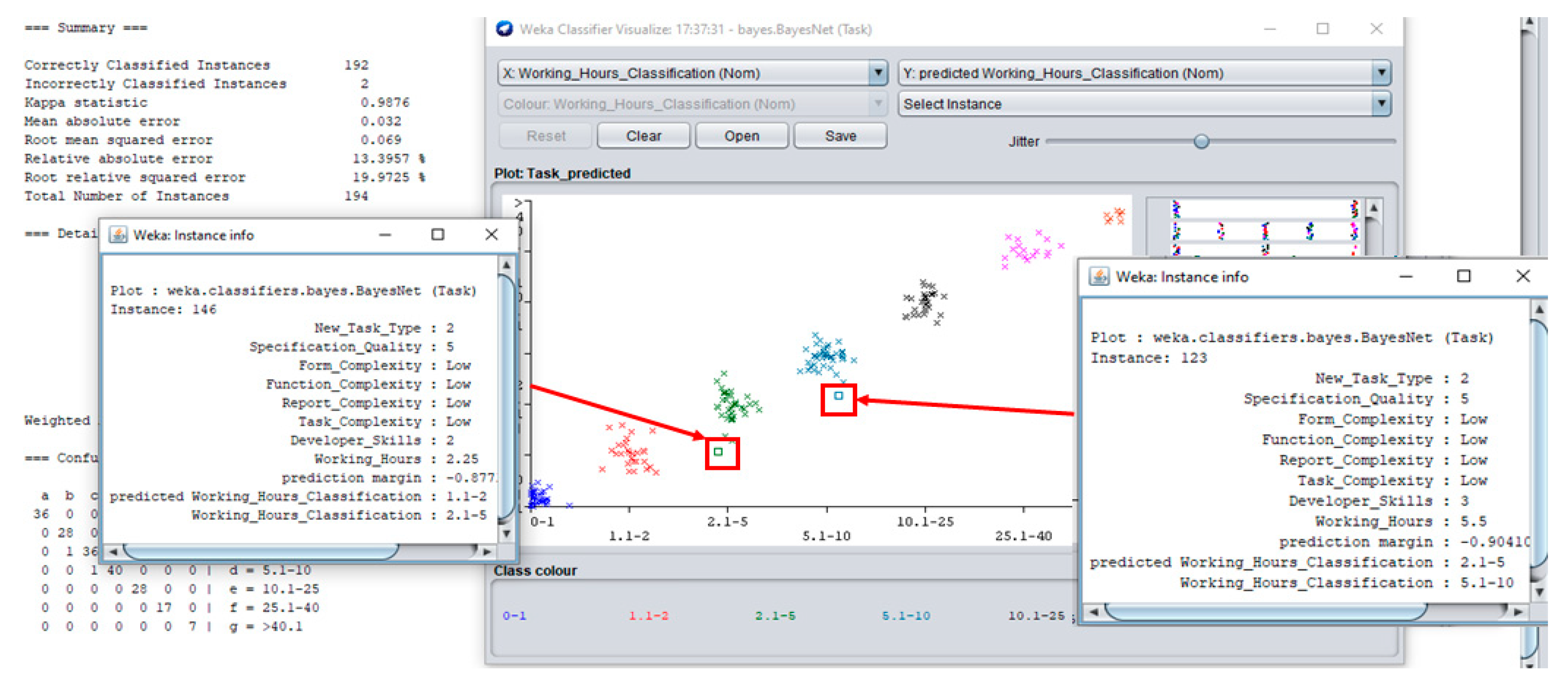Viewport: 1568px width, 690px height.
Task: Maximize the Weka Classifier Visualize window
Action: pyautogui.click(x=1322, y=28)
